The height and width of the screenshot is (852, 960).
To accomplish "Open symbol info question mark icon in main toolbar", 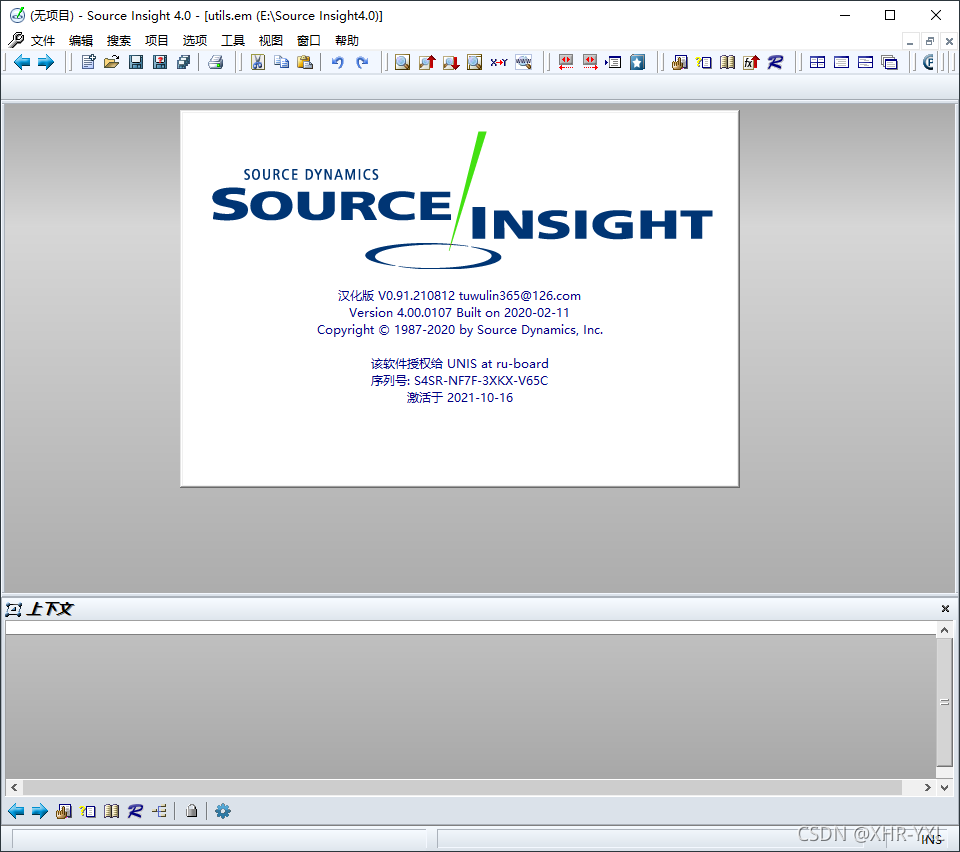I will click(703, 62).
